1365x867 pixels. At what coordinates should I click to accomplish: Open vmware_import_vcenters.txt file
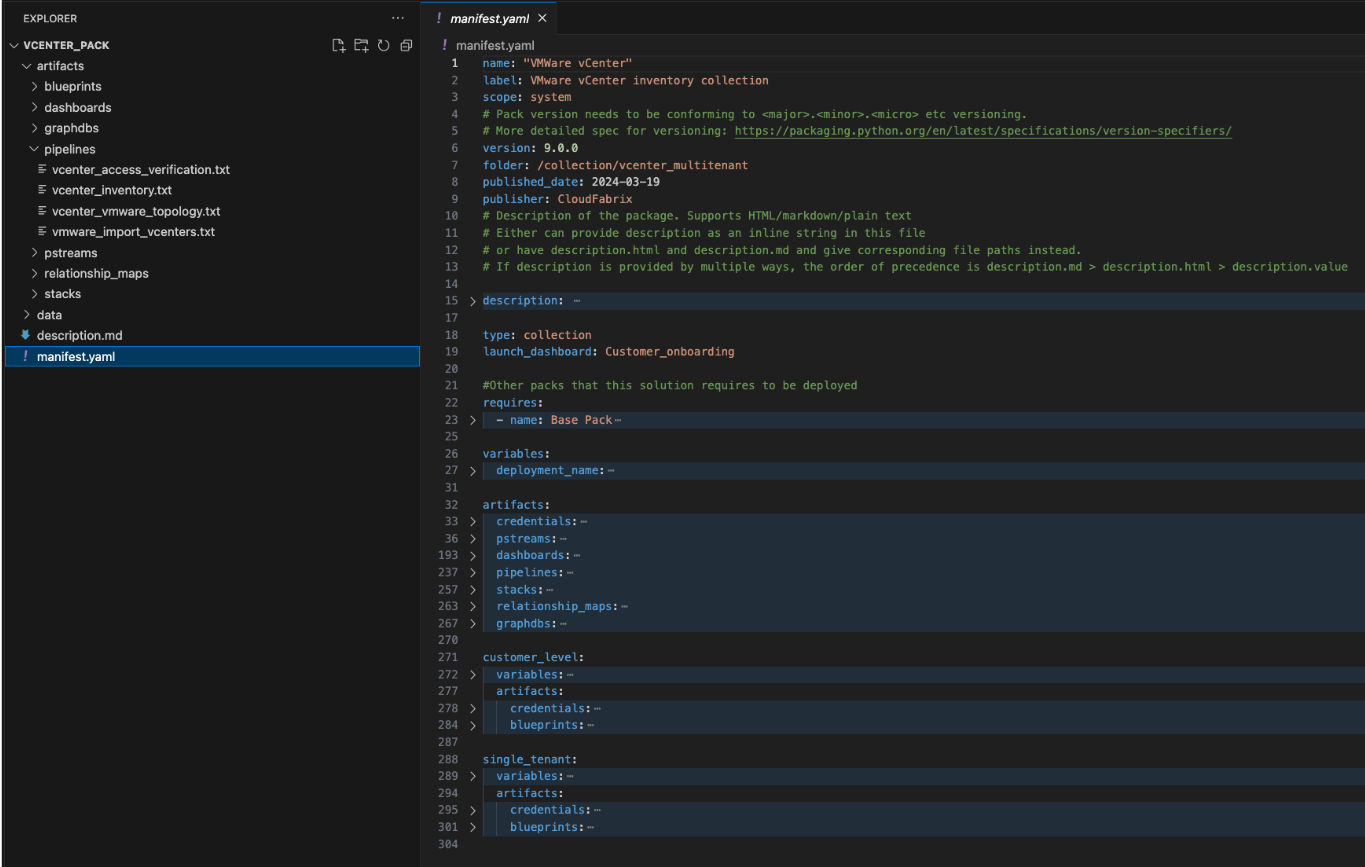click(133, 232)
